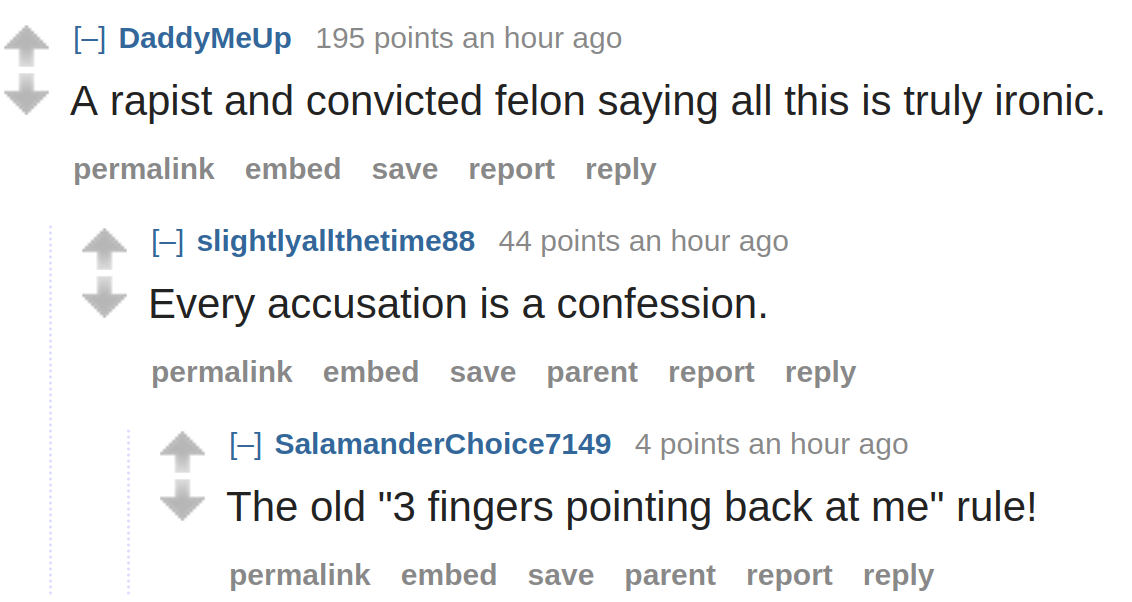The image size is (1132, 602).
Task: Open permalink of DaddyMeUp's comment
Action: (144, 170)
